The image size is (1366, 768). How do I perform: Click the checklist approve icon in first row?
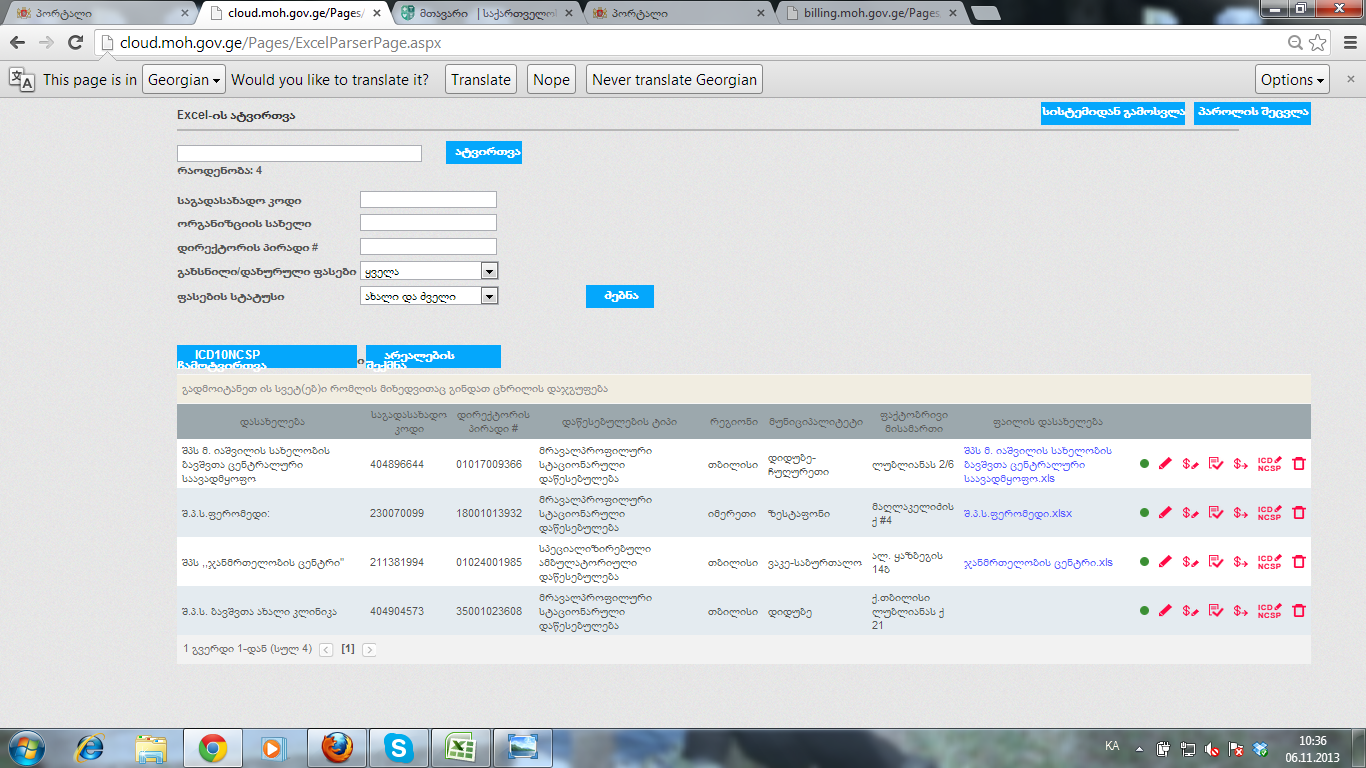coord(1216,464)
